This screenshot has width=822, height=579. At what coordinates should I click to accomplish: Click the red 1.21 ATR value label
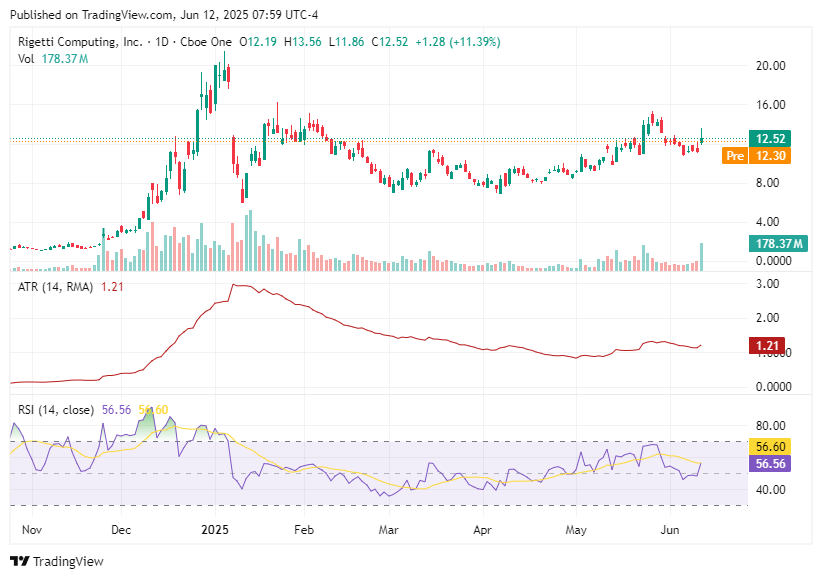click(x=767, y=345)
